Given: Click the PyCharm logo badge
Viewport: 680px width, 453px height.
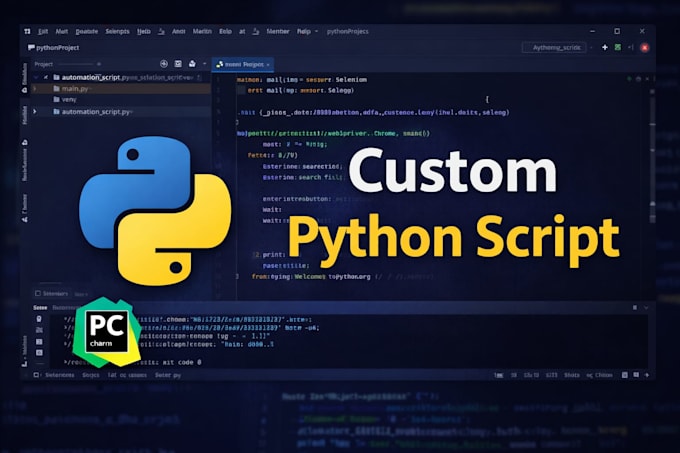Looking at the screenshot, I should (x=107, y=332).
